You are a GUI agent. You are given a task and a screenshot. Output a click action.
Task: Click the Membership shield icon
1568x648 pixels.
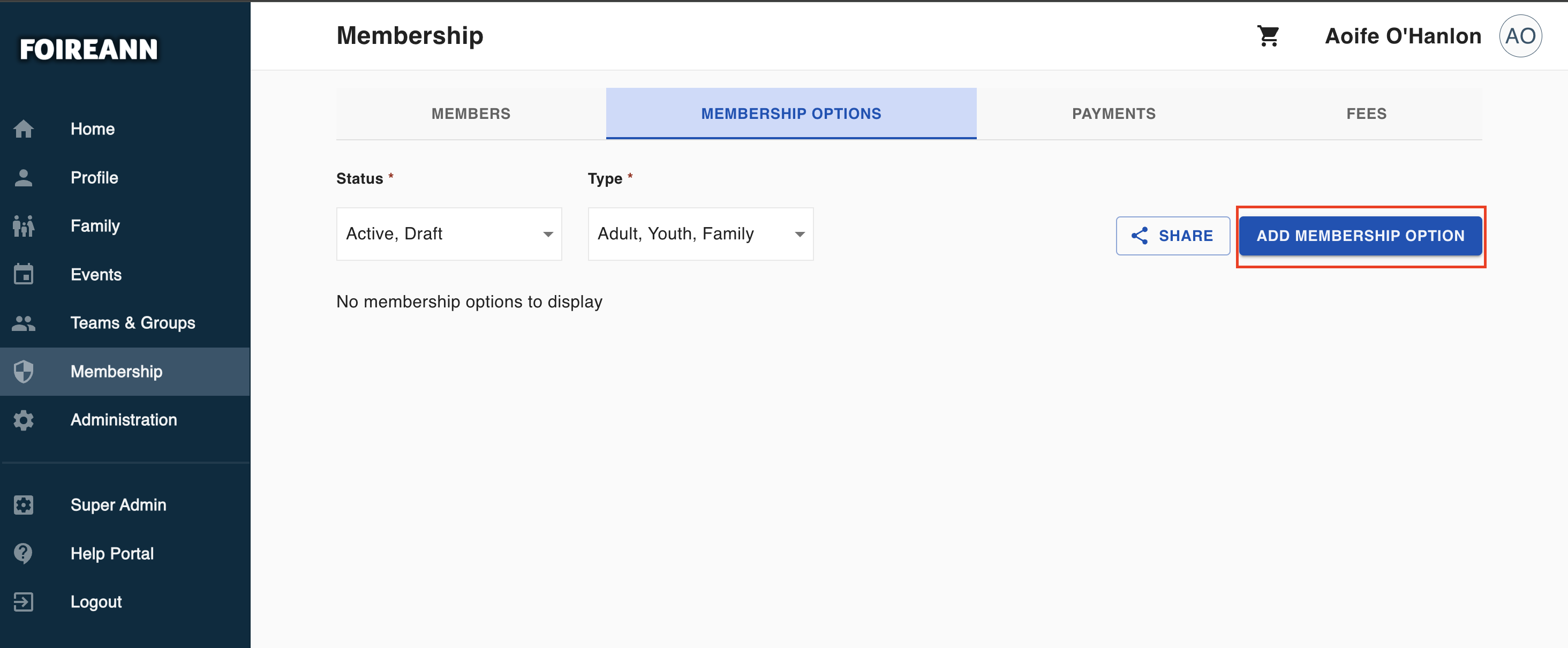coord(23,371)
